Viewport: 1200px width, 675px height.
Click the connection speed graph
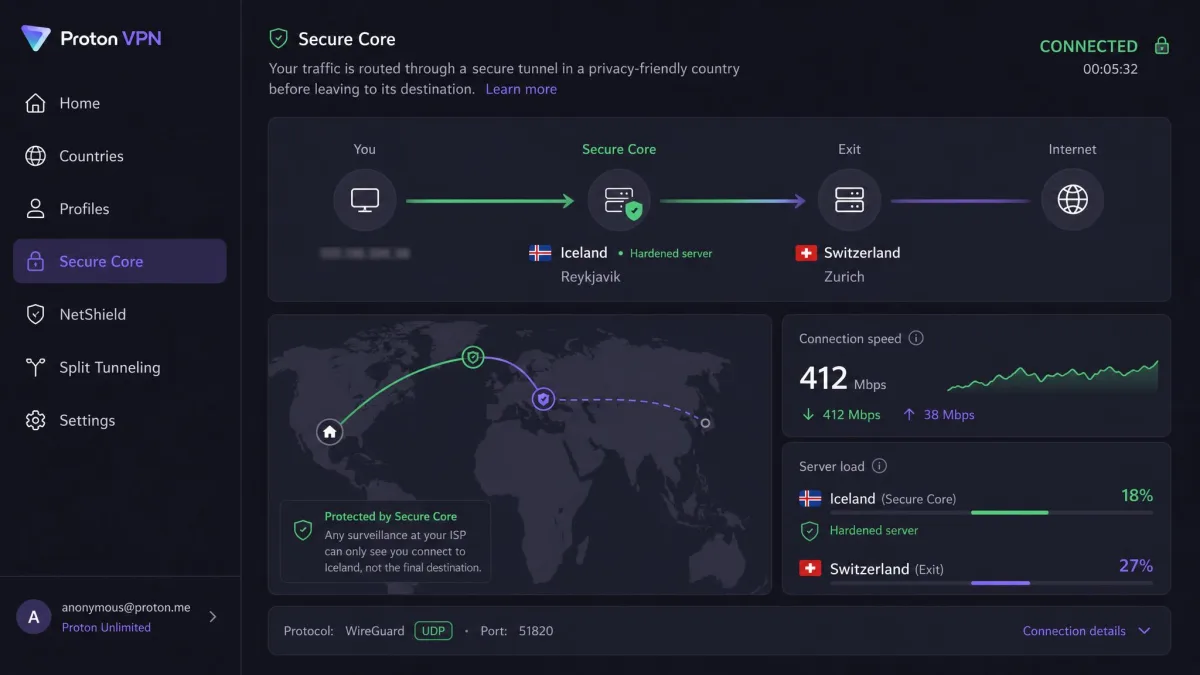1053,378
